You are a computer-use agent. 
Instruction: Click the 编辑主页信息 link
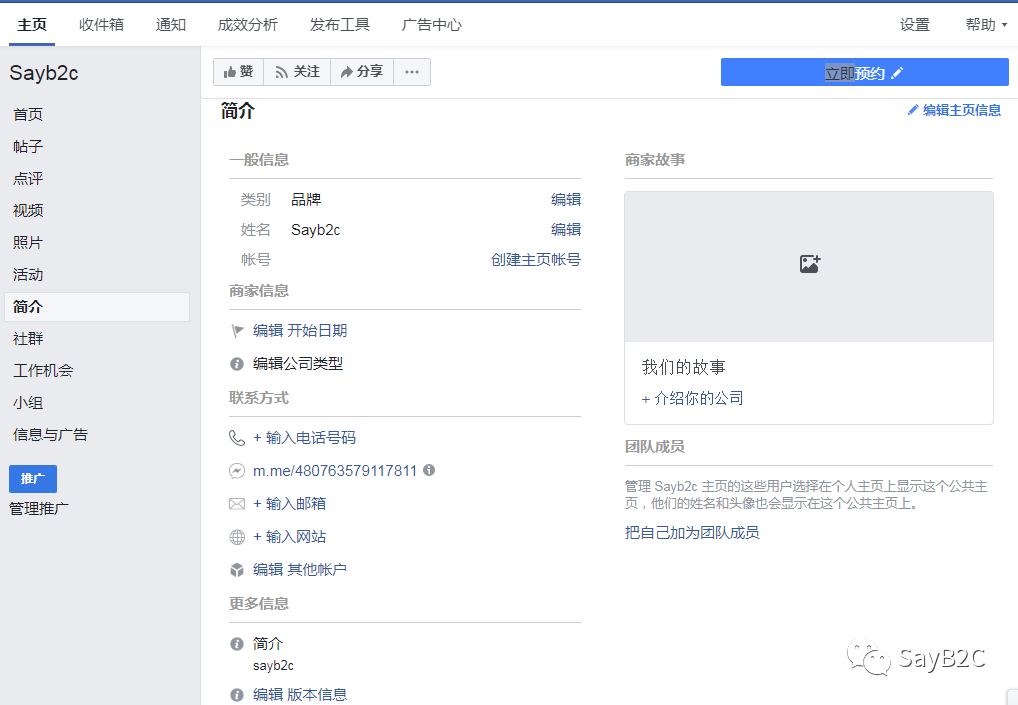(x=954, y=110)
